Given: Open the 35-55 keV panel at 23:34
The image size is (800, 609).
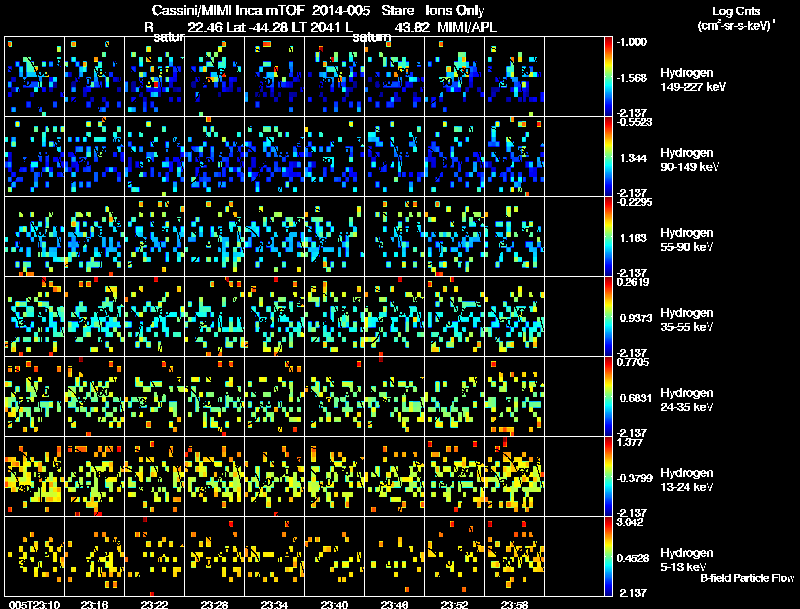Looking at the screenshot, I should (274, 317).
